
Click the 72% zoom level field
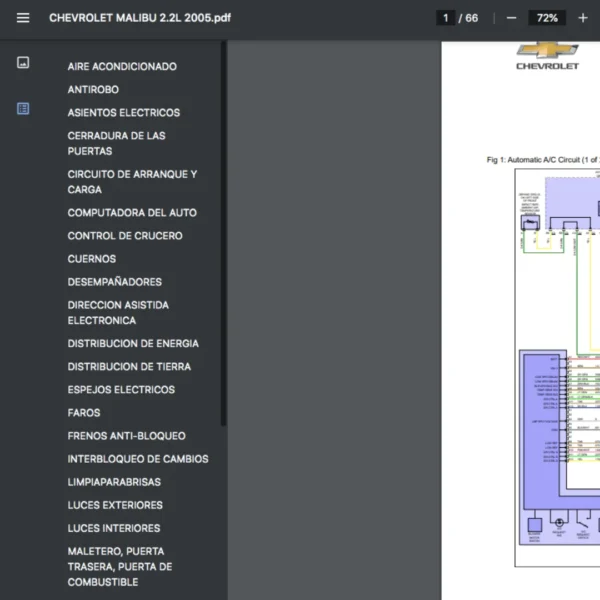tap(547, 18)
